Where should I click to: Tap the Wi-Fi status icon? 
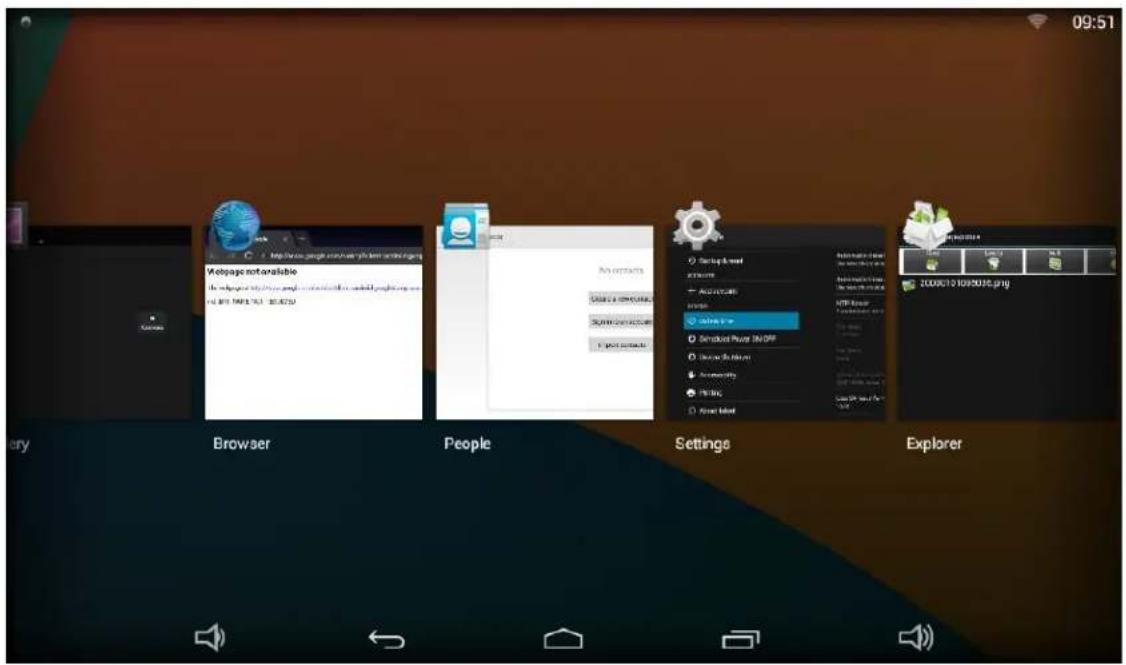1037,22
